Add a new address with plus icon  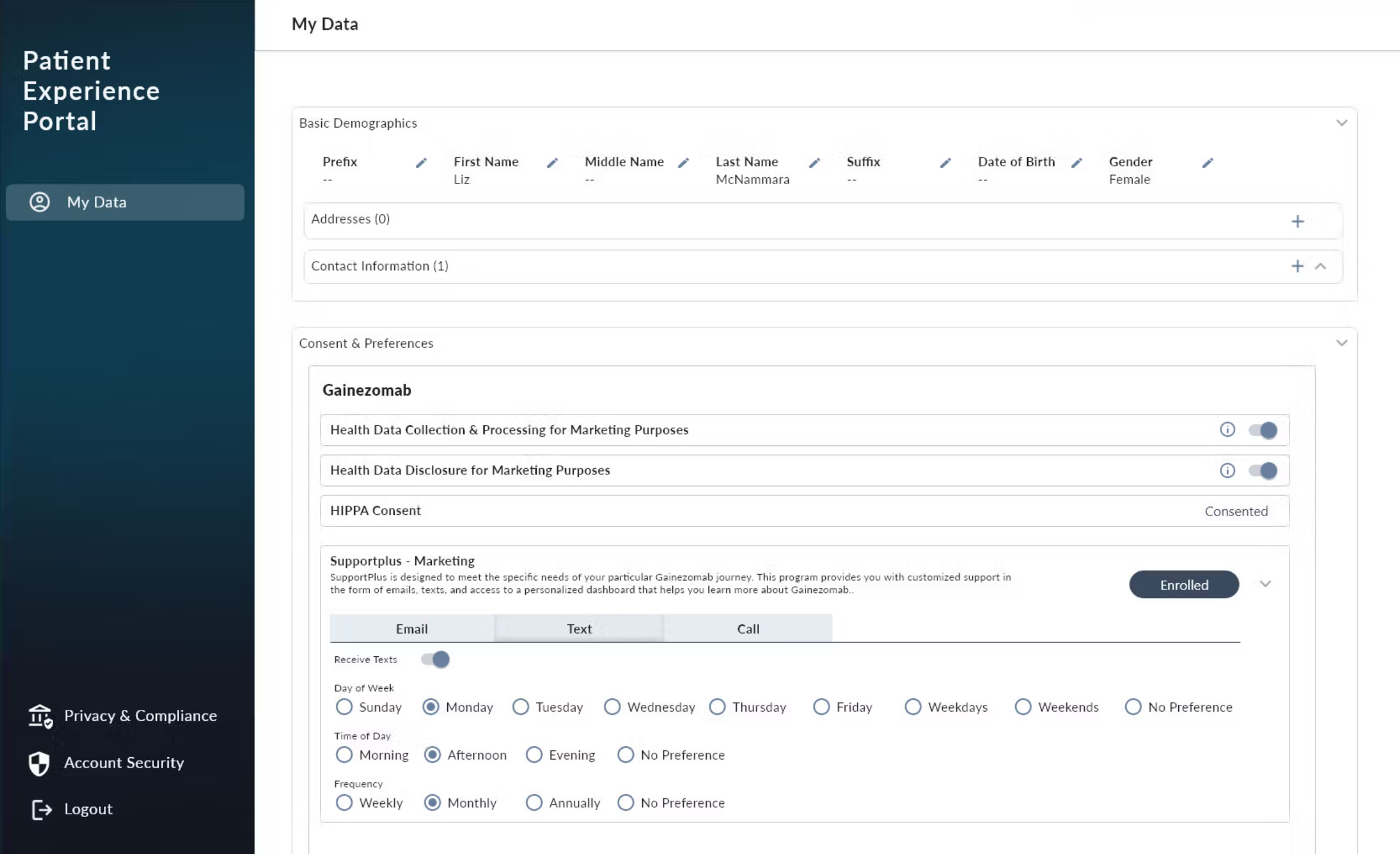click(1297, 221)
